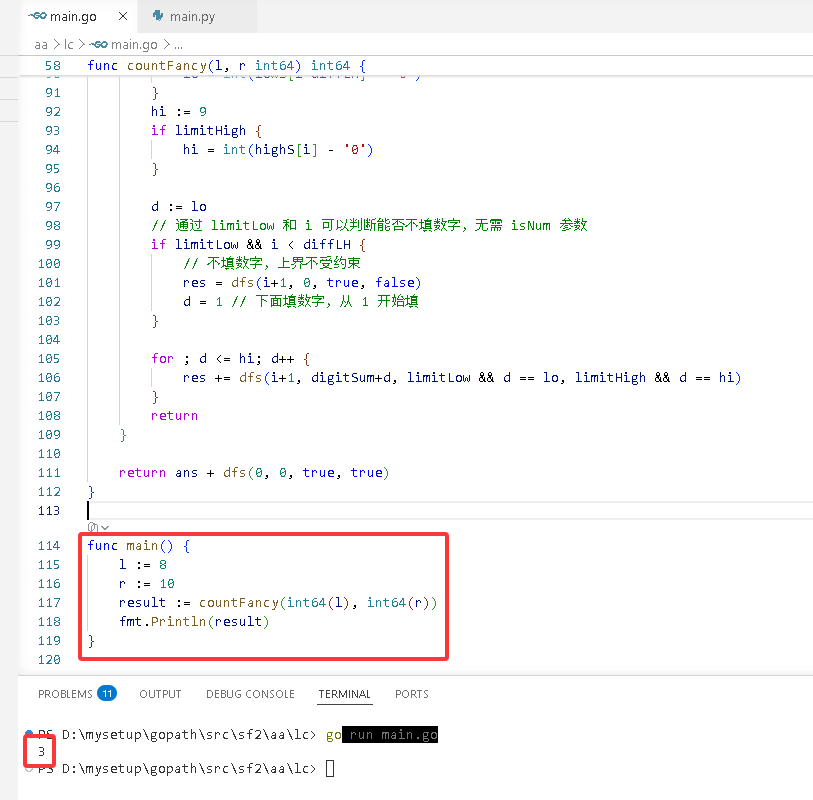Image resolution: width=813 pixels, height=800 pixels.
Task: Click the Go file icon in main.go tab
Action: pos(37,16)
